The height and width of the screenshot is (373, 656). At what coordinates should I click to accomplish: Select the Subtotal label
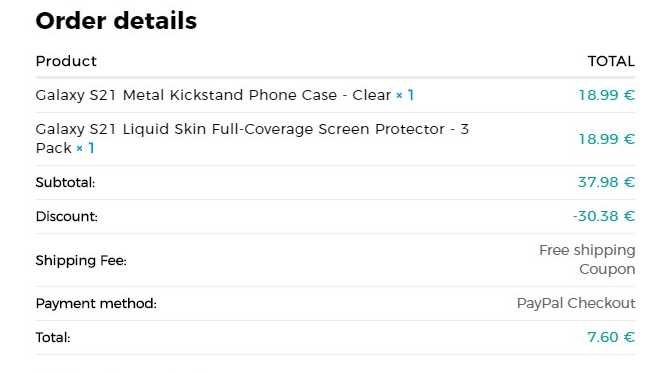[65, 182]
